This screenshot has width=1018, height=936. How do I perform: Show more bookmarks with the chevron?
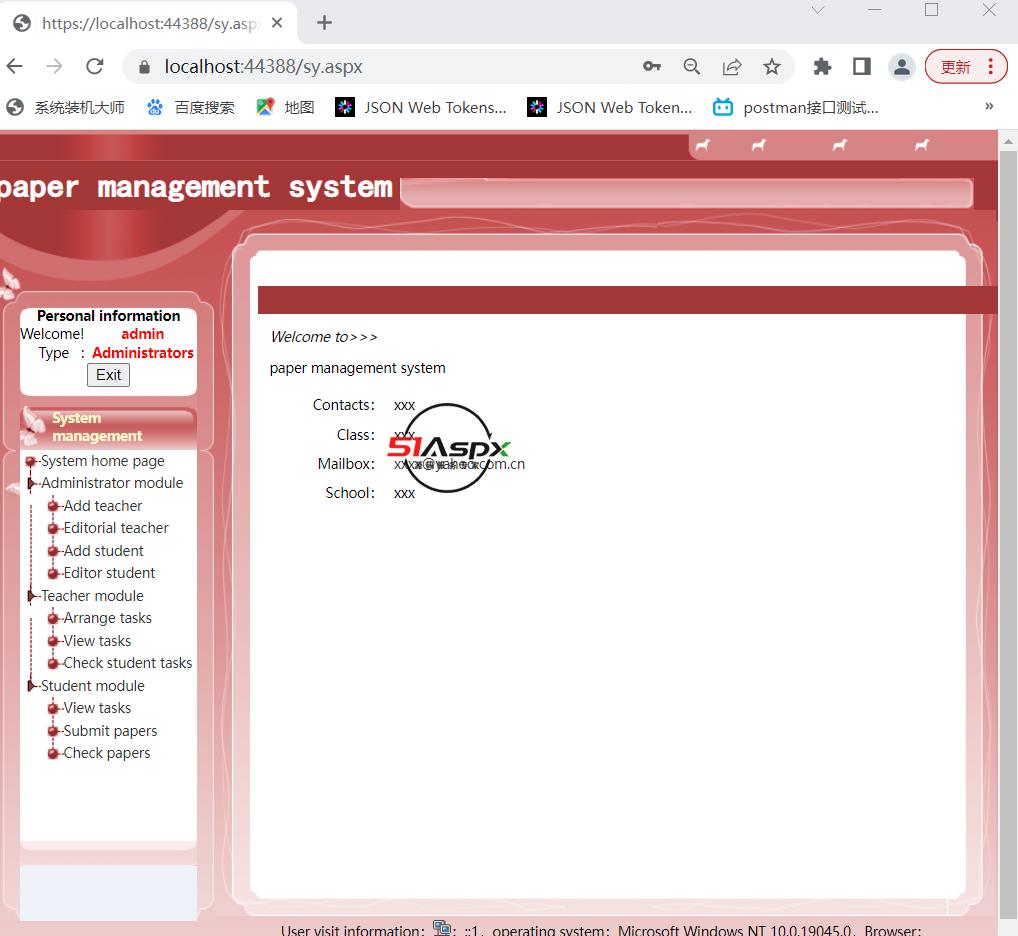988,106
